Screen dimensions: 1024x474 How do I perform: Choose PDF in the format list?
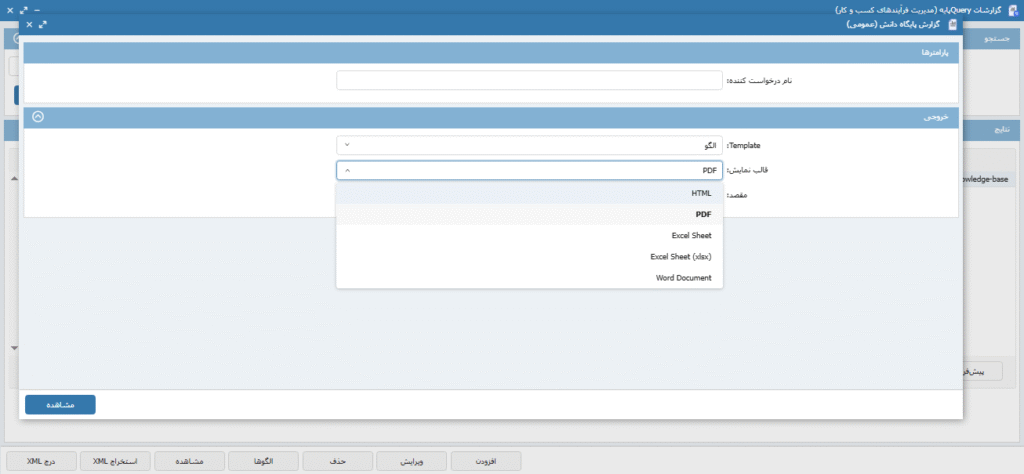(x=529, y=214)
